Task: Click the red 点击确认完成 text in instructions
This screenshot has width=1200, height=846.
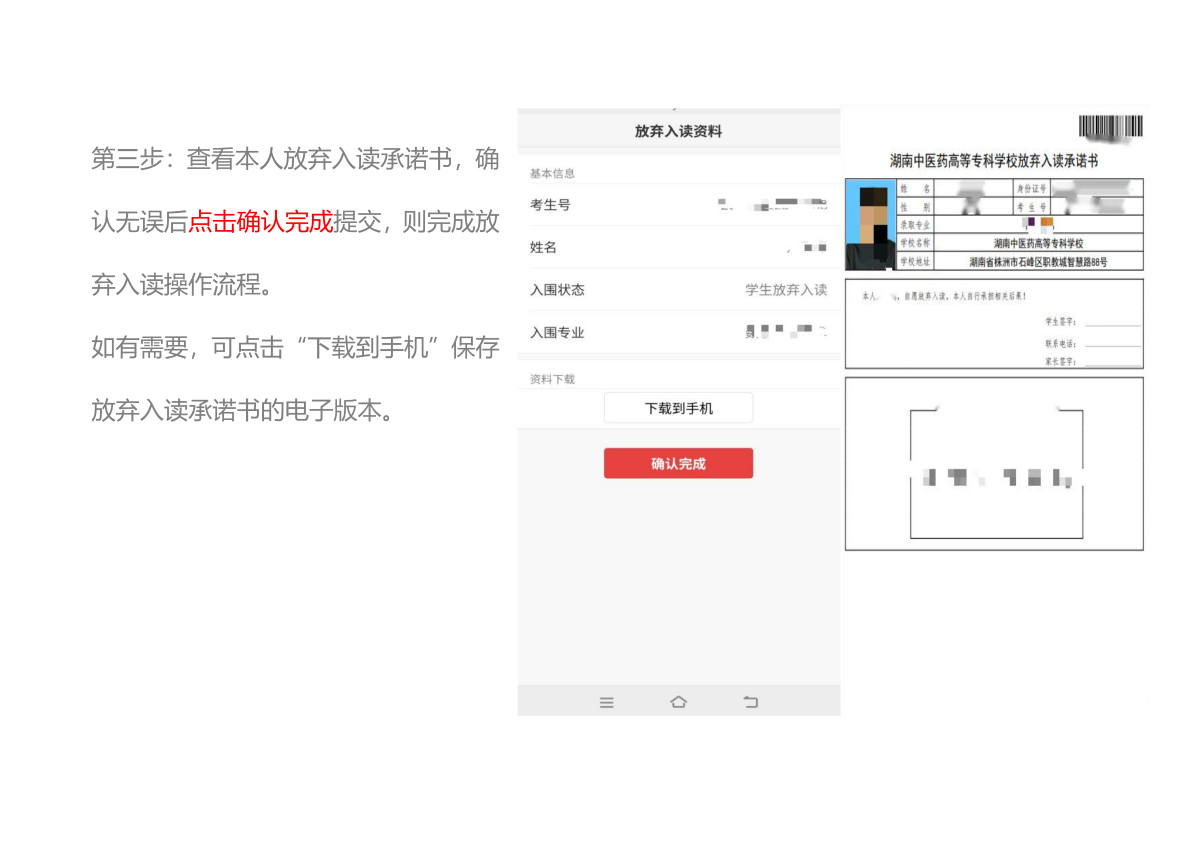Action: click(260, 222)
